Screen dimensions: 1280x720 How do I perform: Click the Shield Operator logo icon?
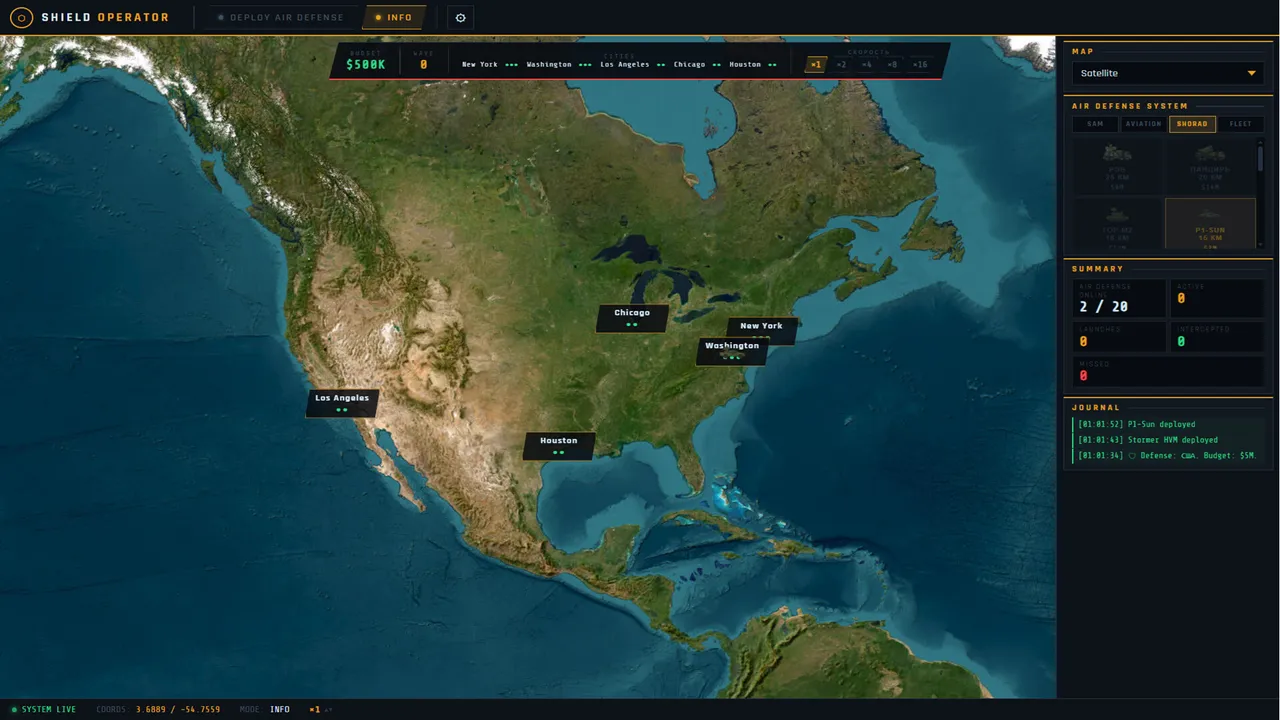pyautogui.click(x=21, y=17)
